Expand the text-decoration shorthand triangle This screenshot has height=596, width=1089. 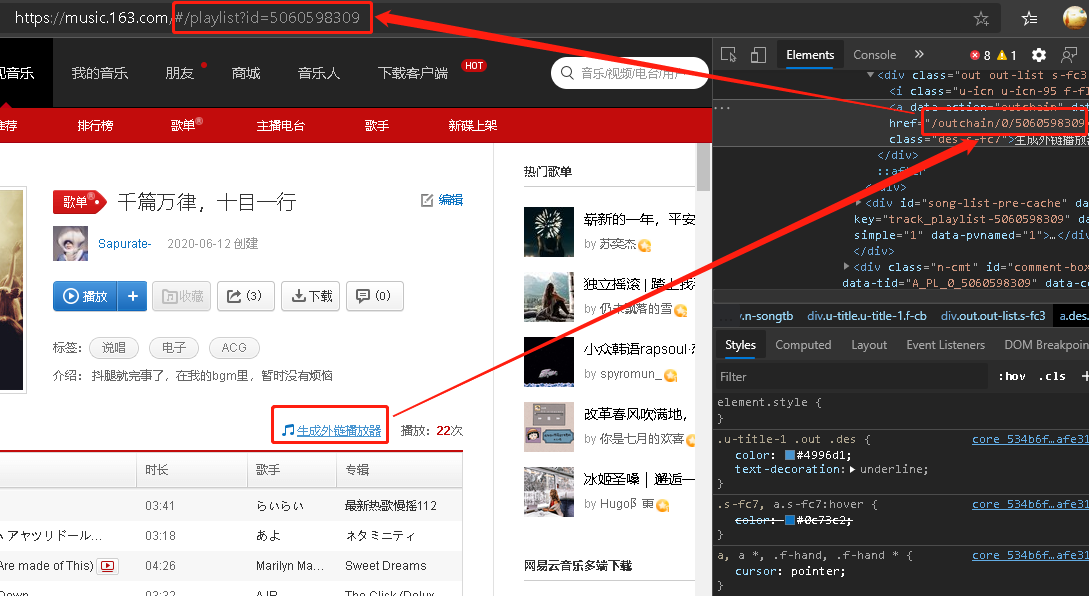coord(852,470)
